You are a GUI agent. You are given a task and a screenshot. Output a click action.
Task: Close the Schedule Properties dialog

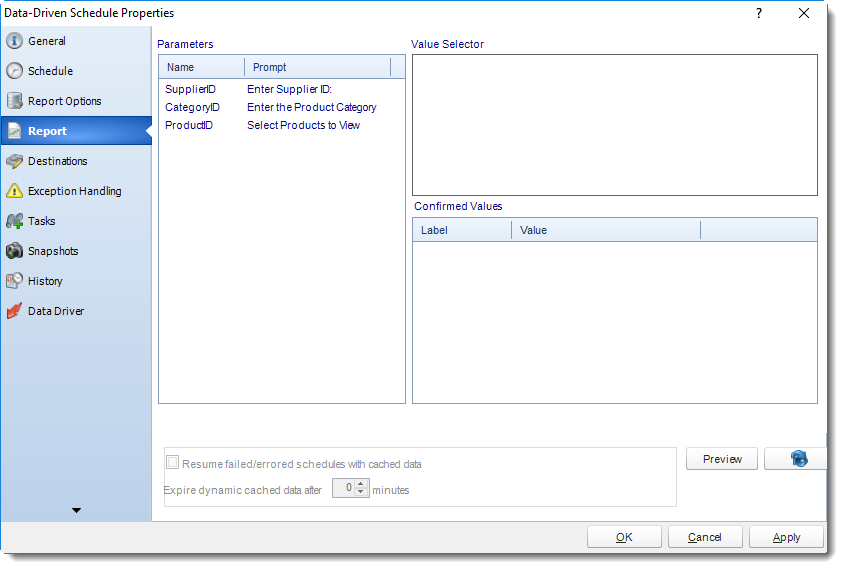pos(804,13)
